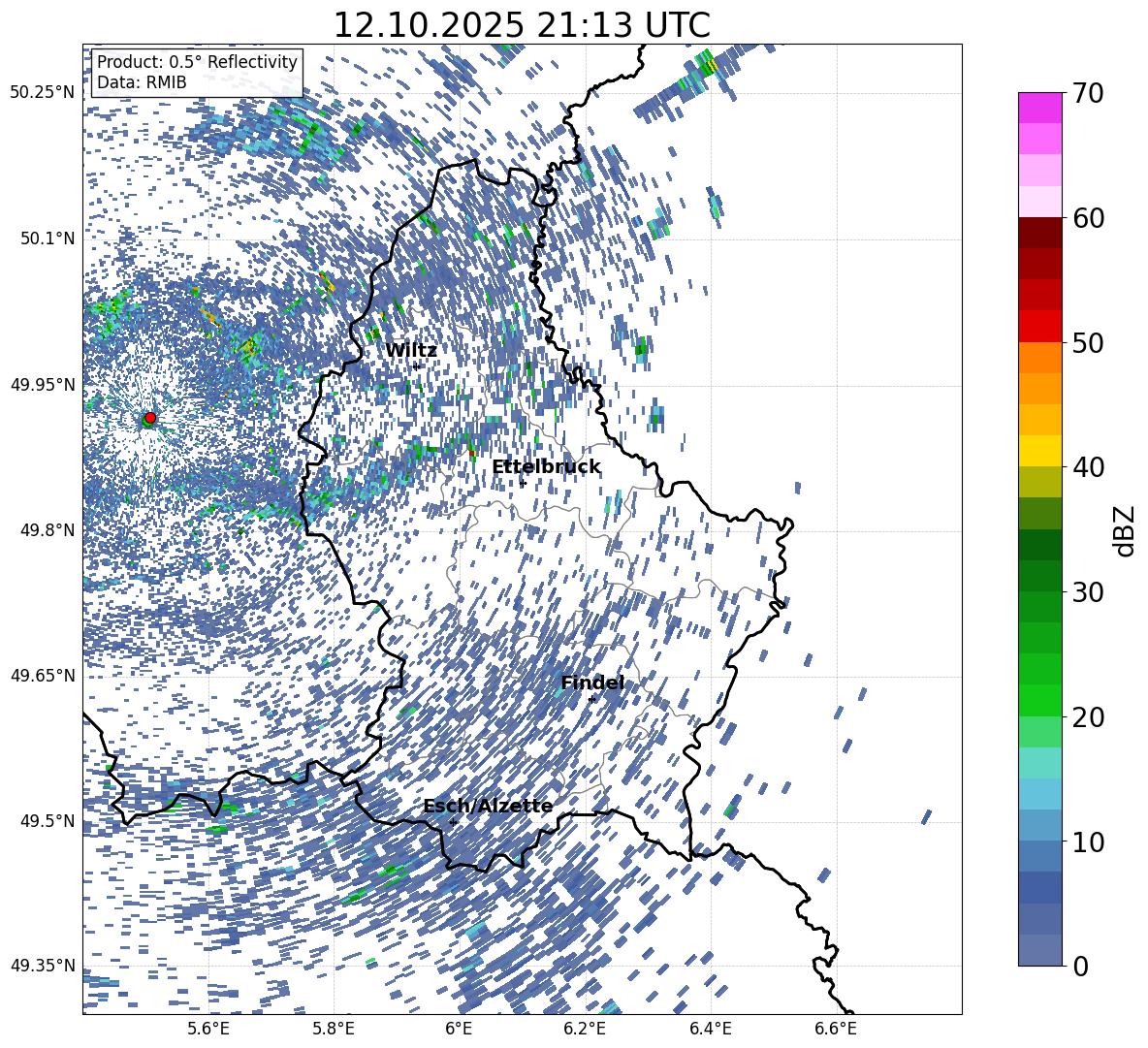Select the Wiltz city label
Viewport: 1148px width, 1048px height.
click(x=411, y=351)
